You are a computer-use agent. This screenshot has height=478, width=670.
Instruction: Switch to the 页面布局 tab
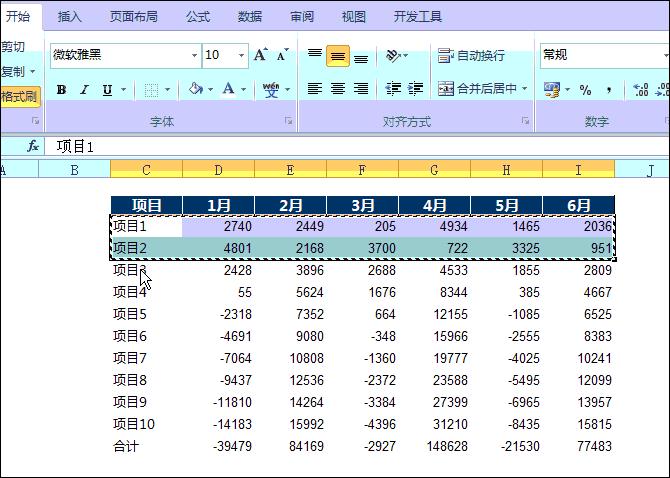(x=134, y=17)
